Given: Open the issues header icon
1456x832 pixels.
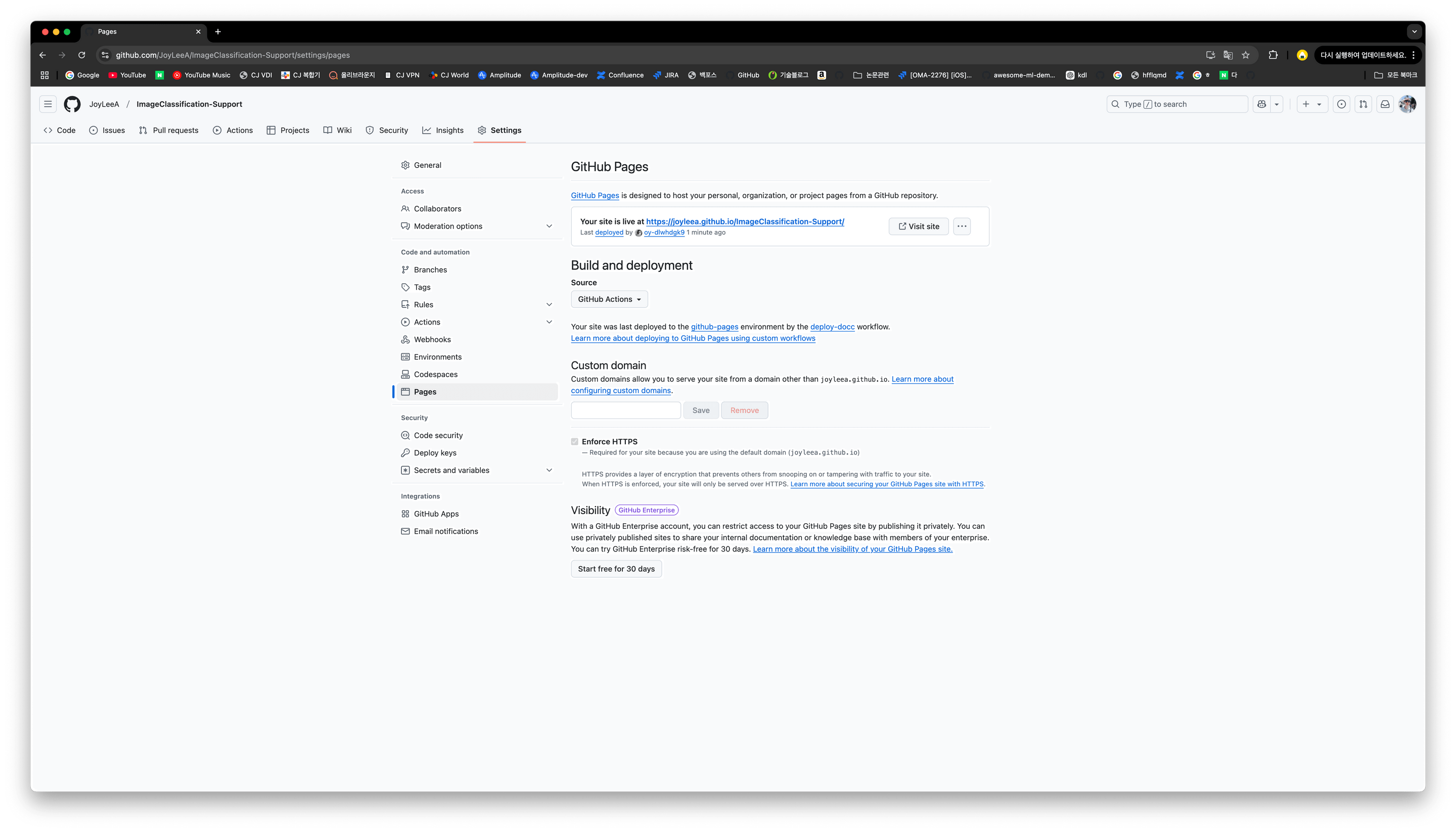Looking at the screenshot, I should point(1341,104).
